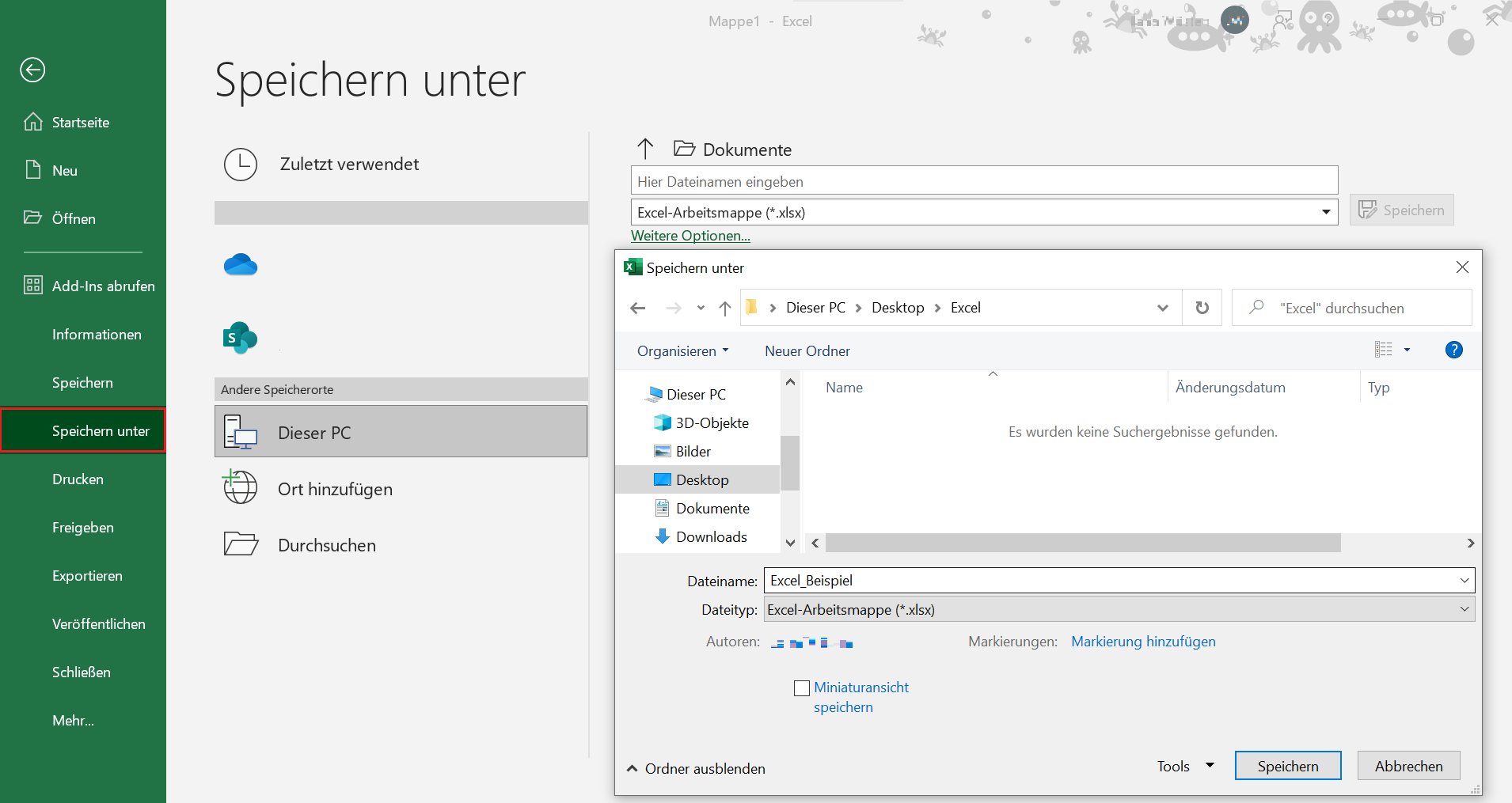This screenshot has height=803, width=1512.
Task: Change the view layout icon
Action: pos(1383,350)
